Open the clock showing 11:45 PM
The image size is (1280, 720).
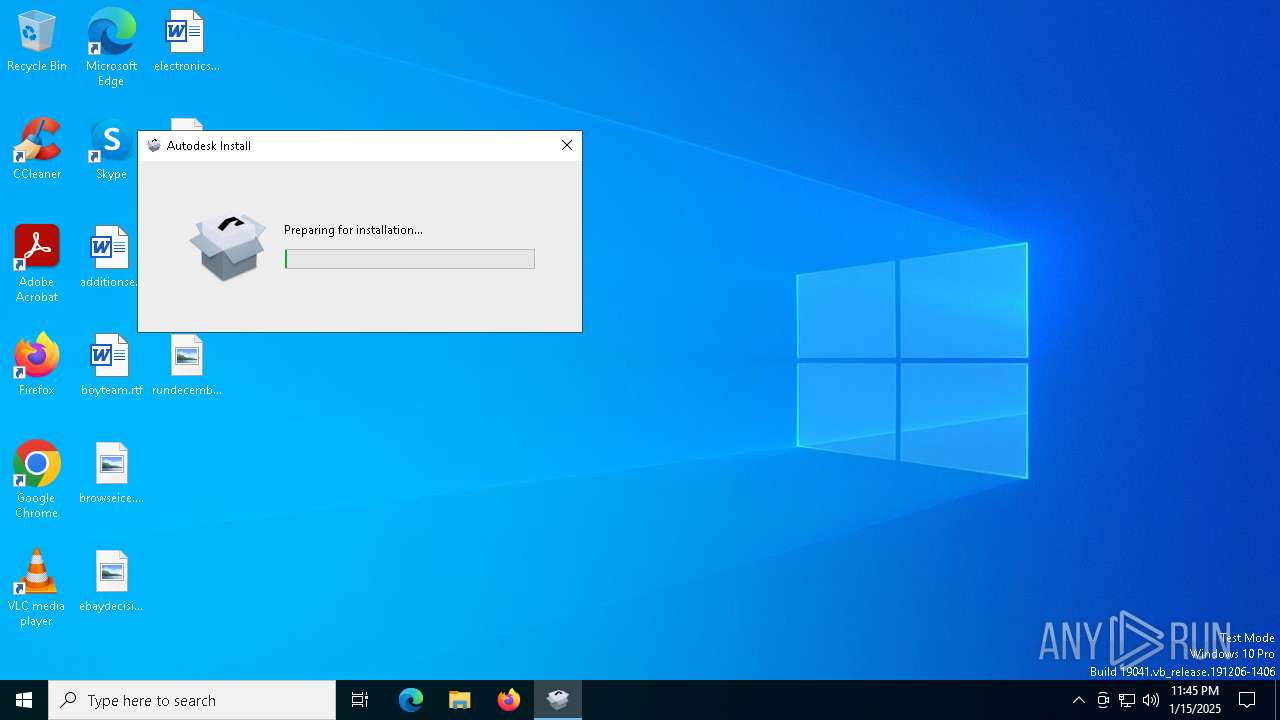click(x=1195, y=700)
